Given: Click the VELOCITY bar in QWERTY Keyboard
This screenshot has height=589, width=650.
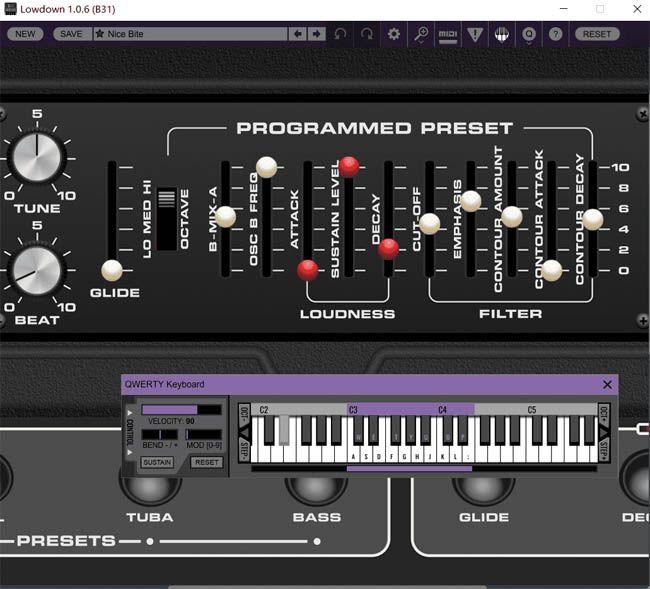Looking at the screenshot, I should click(182, 410).
